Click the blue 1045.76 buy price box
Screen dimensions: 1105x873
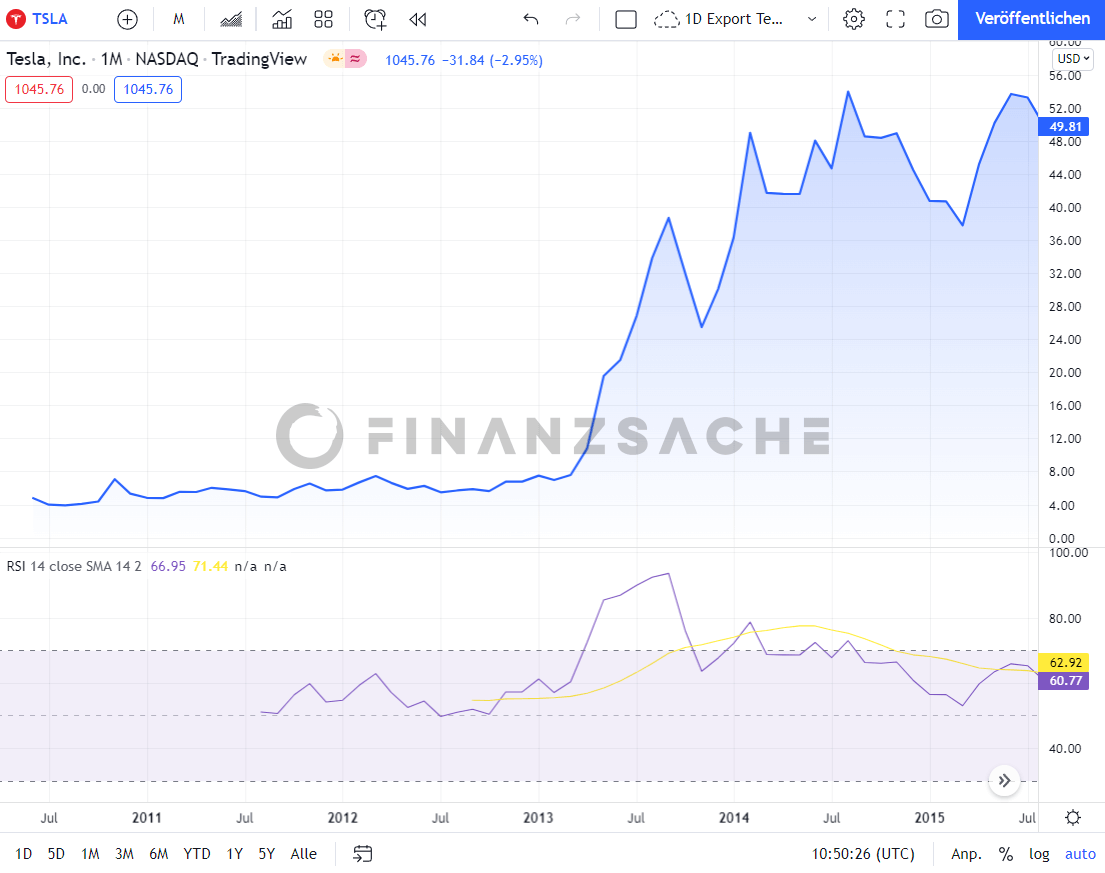(x=148, y=89)
